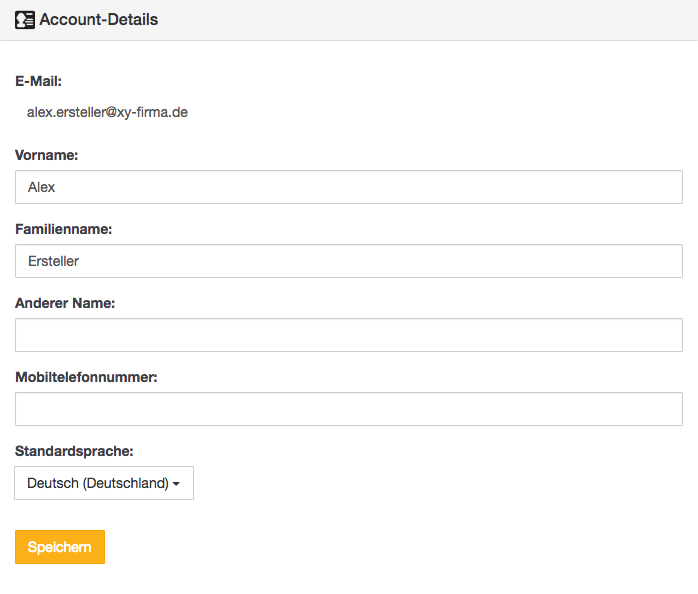Click the Anderer Name label
This screenshot has height=594, width=698.
point(65,303)
